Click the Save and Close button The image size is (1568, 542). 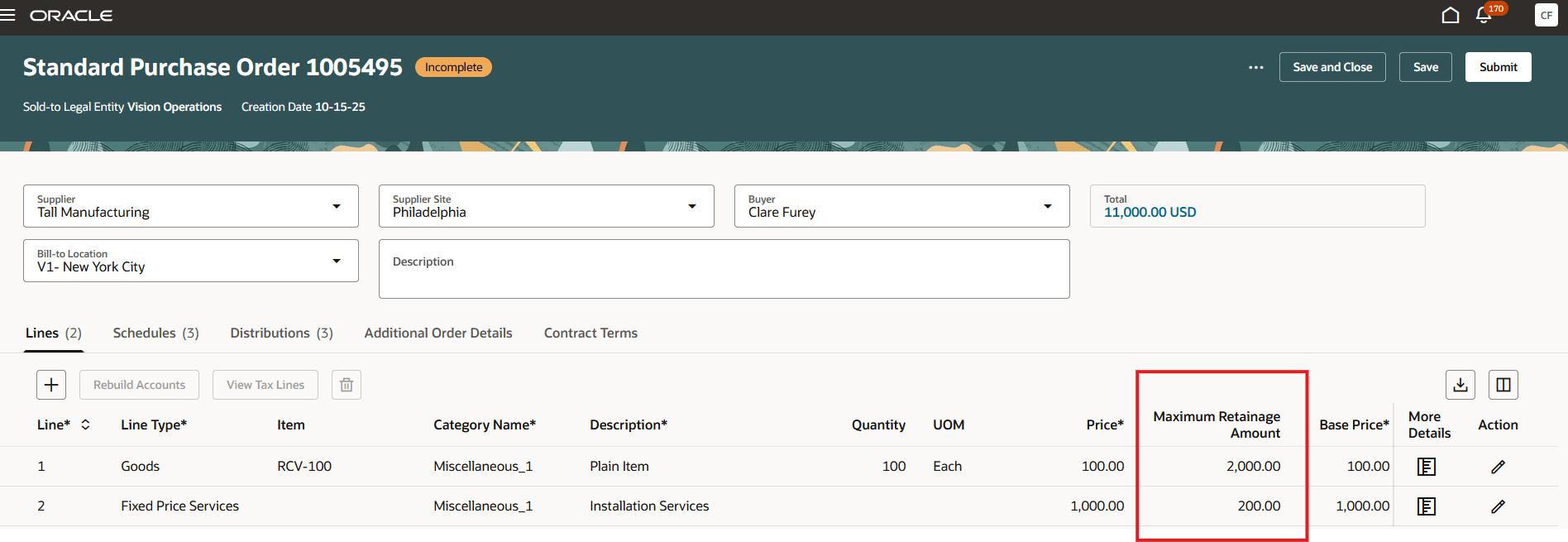pos(1332,67)
